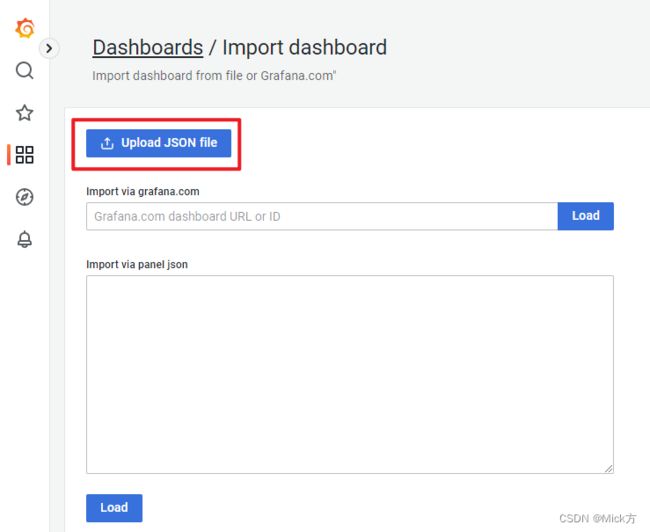This screenshot has height=532, width=650.
Task: Click the Import via grafana.com label
Action: 143,192
